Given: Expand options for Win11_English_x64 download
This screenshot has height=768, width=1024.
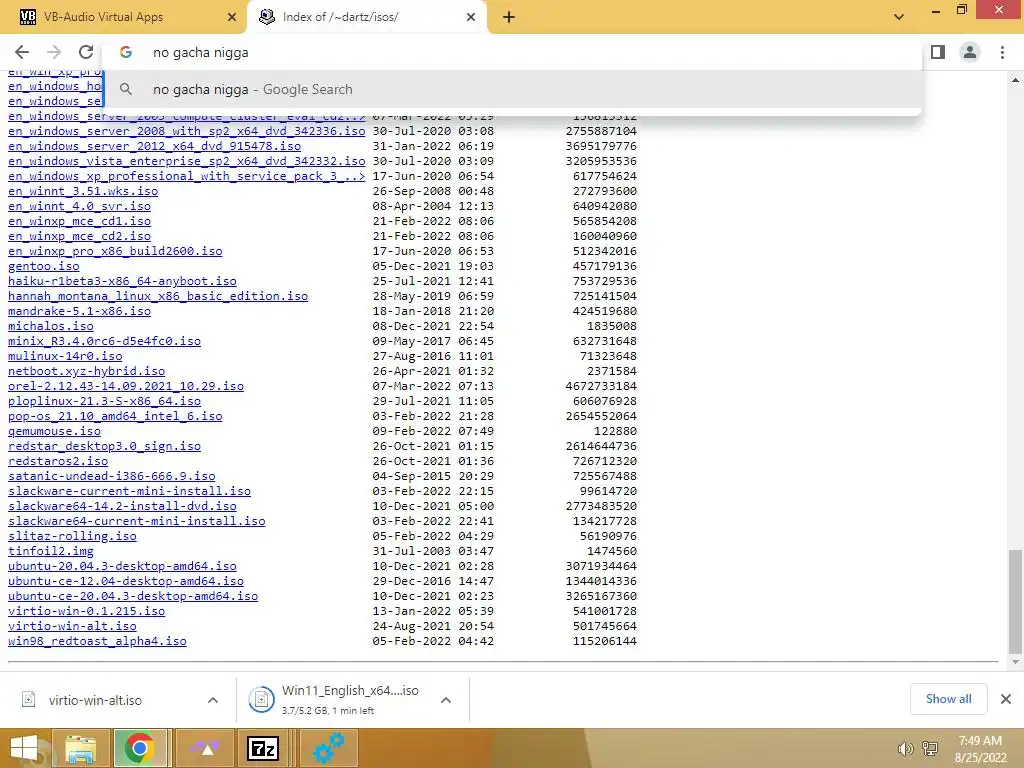Looking at the screenshot, I should (446, 700).
